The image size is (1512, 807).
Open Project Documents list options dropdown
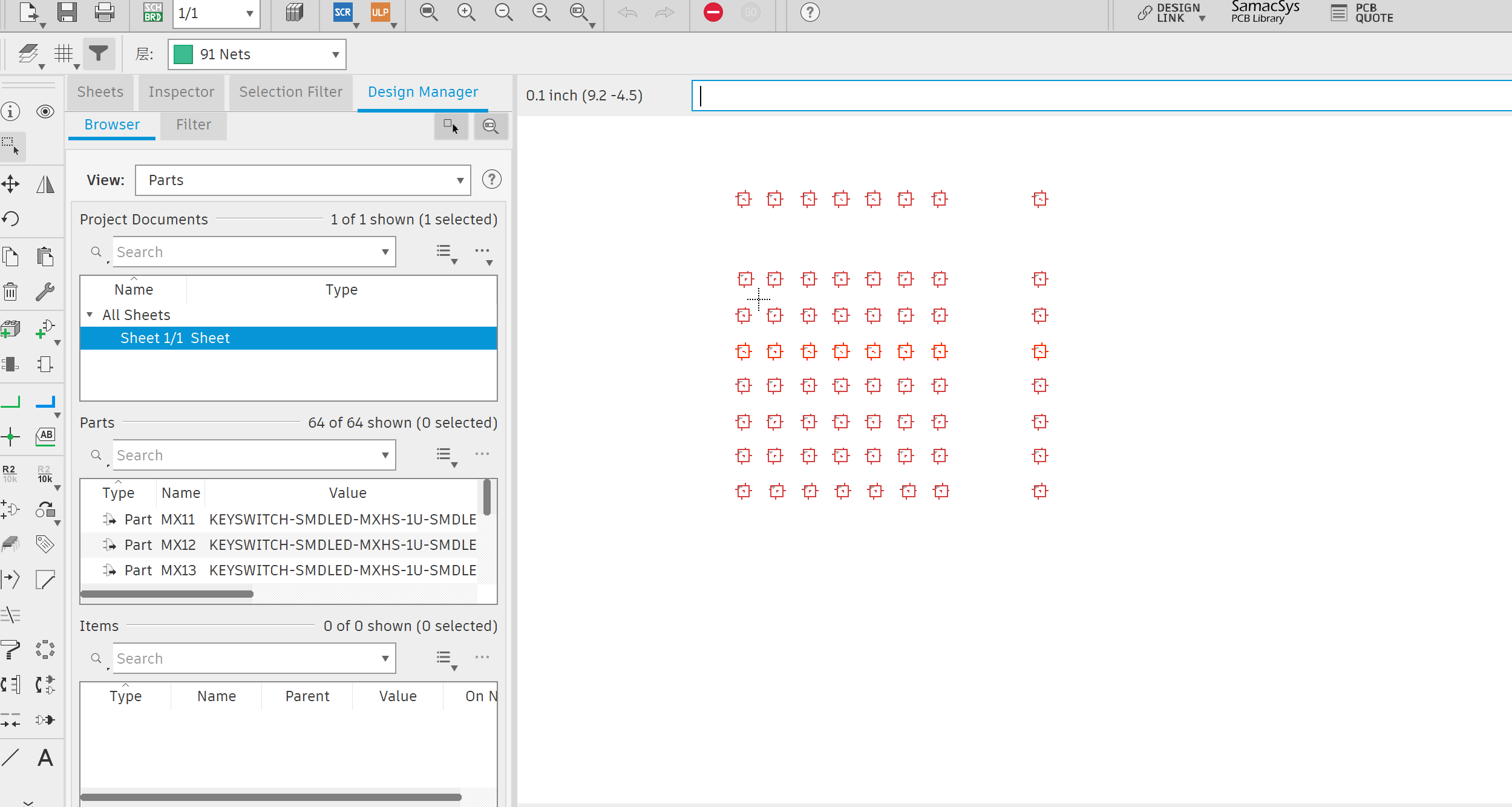click(447, 252)
